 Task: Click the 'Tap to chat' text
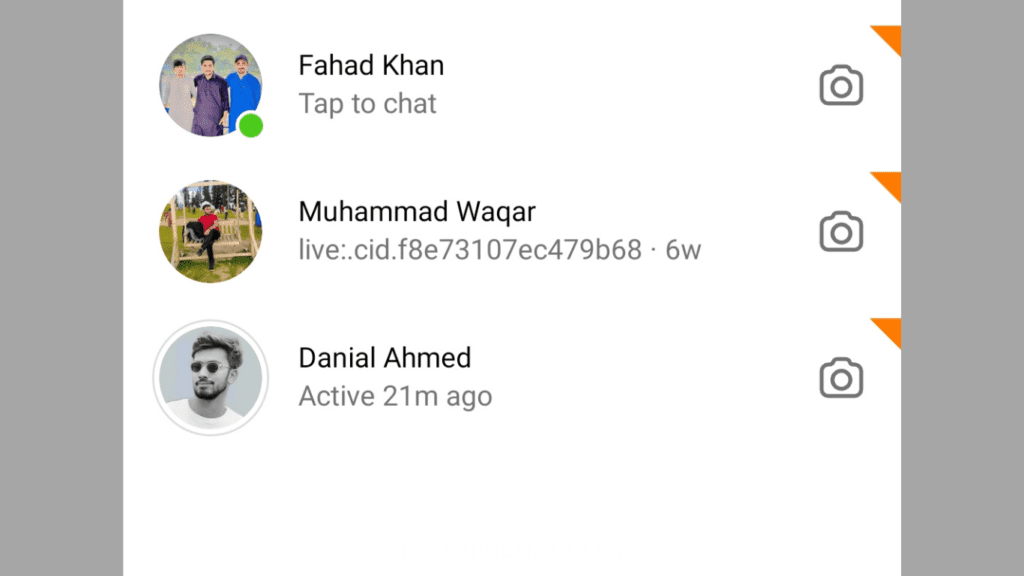pyautogui.click(x=367, y=104)
